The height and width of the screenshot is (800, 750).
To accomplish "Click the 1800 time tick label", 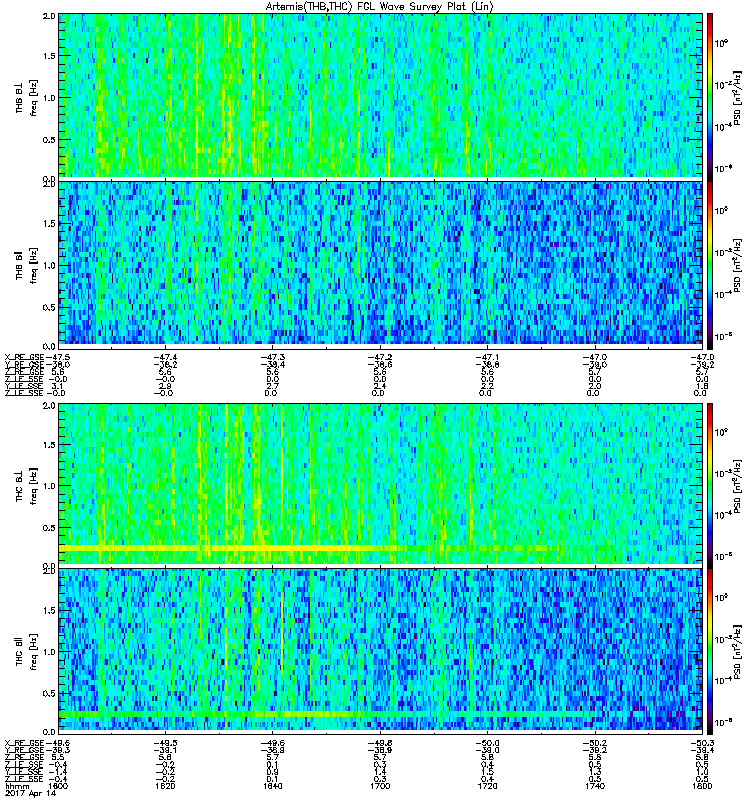I will tap(702, 786).
